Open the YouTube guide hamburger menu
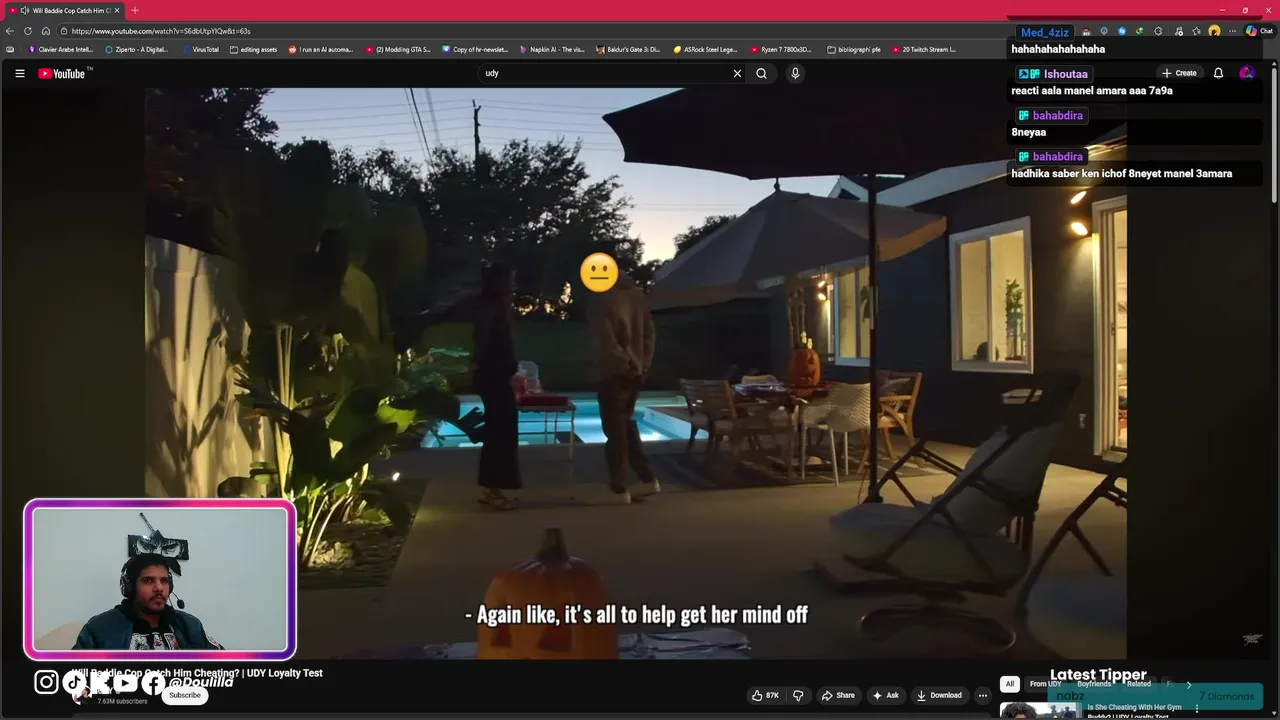The height and width of the screenshot is (720, 1280). pyautogui.click(x=19, y=73)
